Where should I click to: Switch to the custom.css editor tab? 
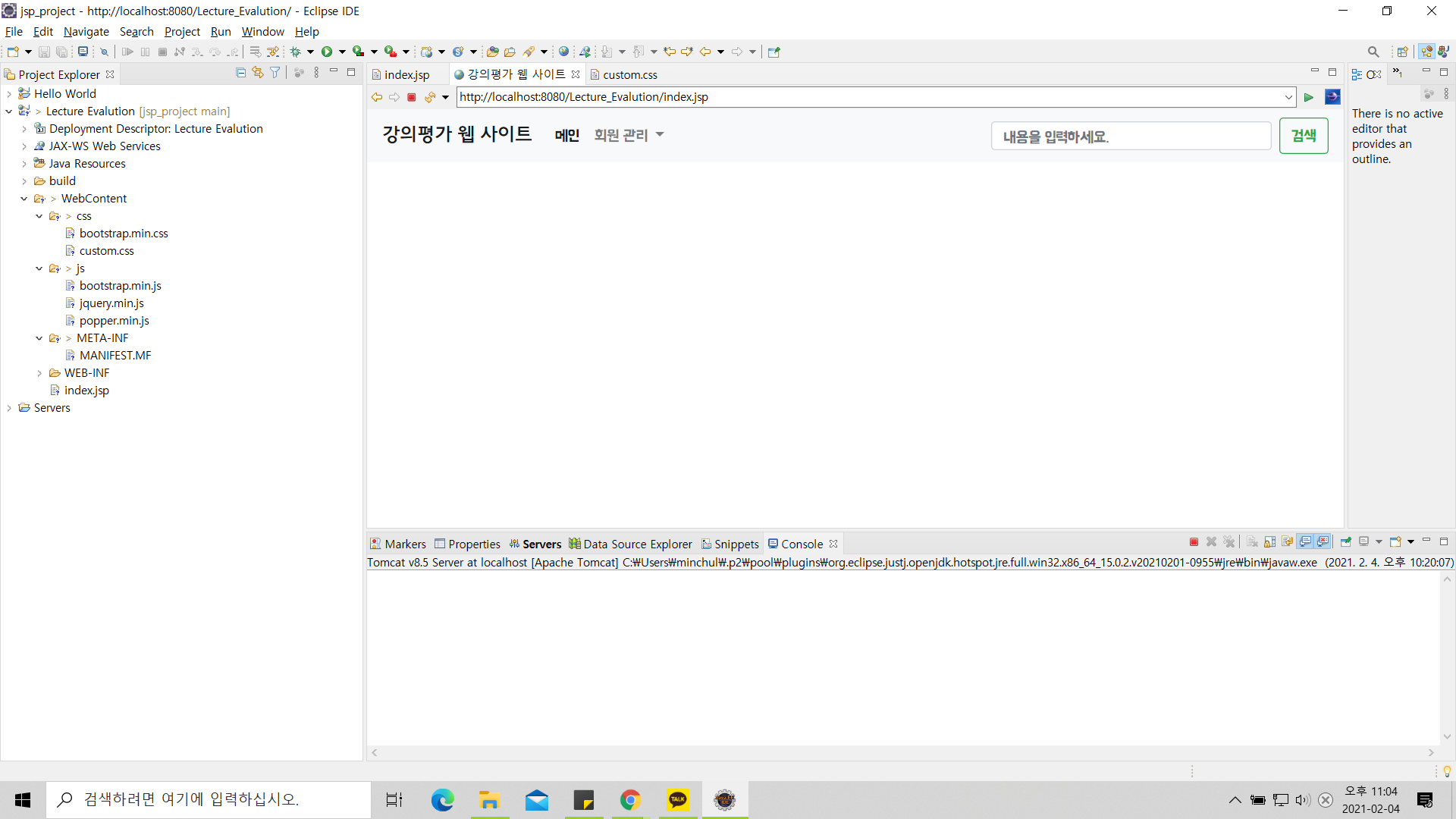tap(629, 74)
